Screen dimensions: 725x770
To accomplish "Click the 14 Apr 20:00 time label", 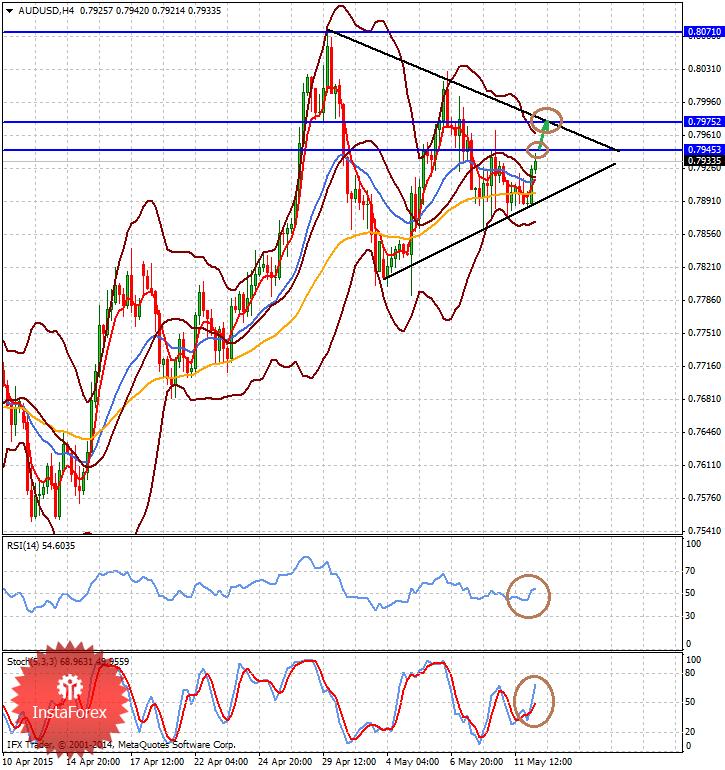I will (93, 762).
